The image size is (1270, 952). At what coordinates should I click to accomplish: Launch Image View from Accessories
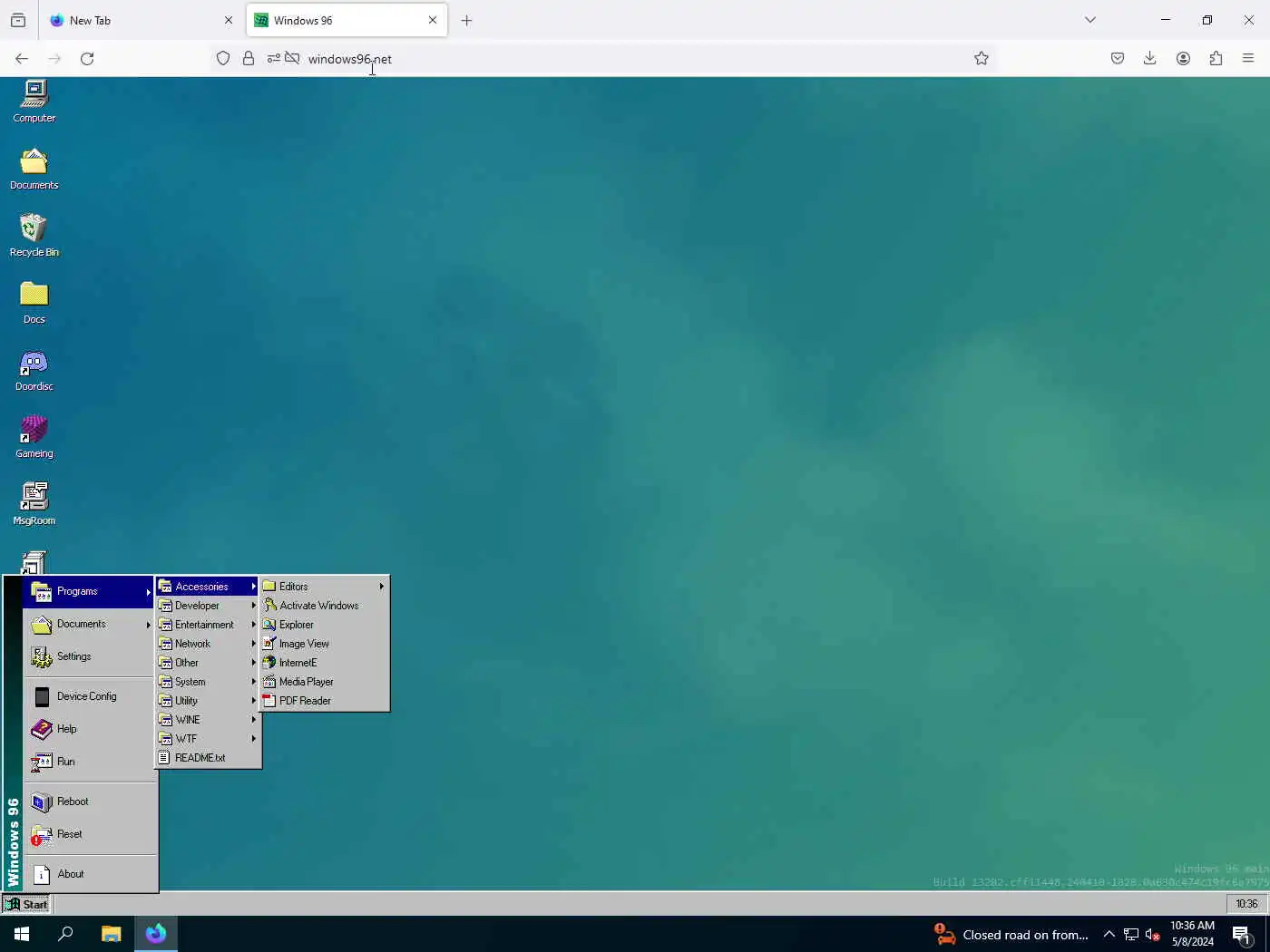point(325,644)
